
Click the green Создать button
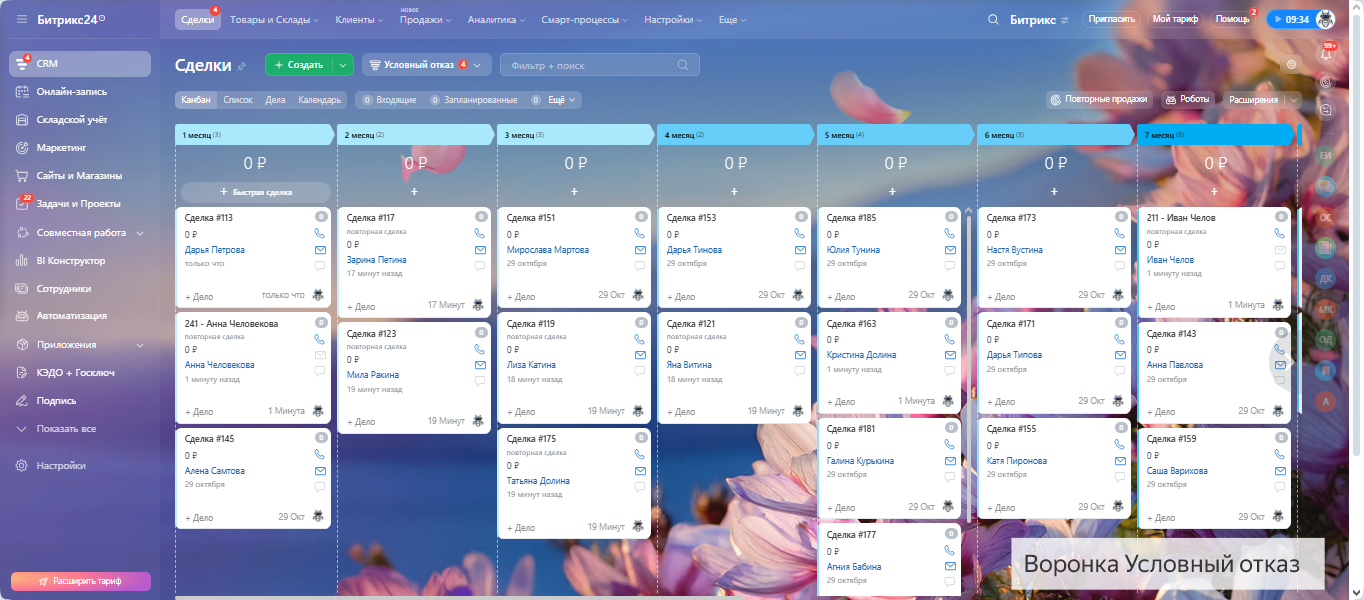tap(299, 65)
